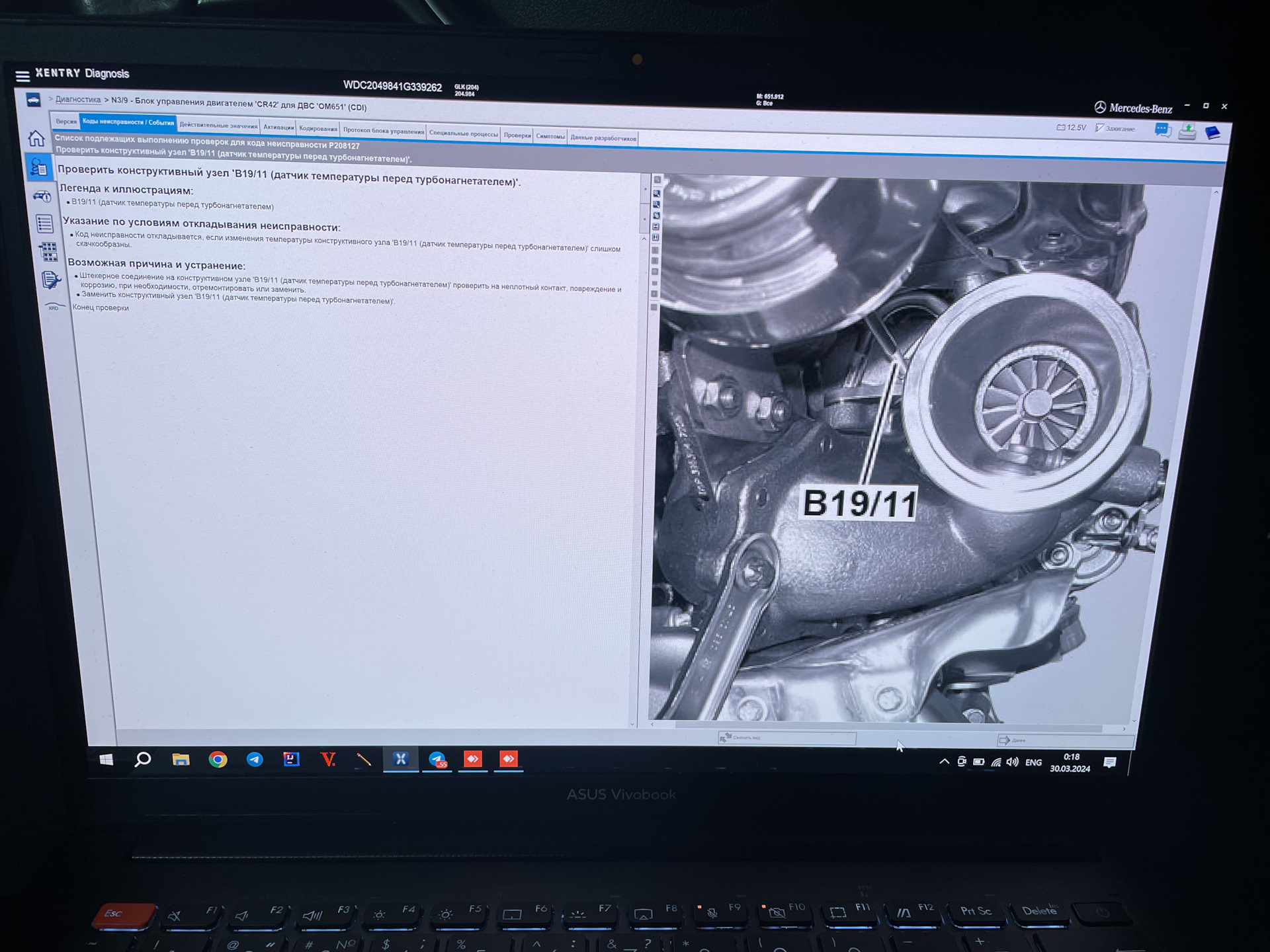Open the Версия tab
Screen dimensions: 1270x952
click(66, 122)
